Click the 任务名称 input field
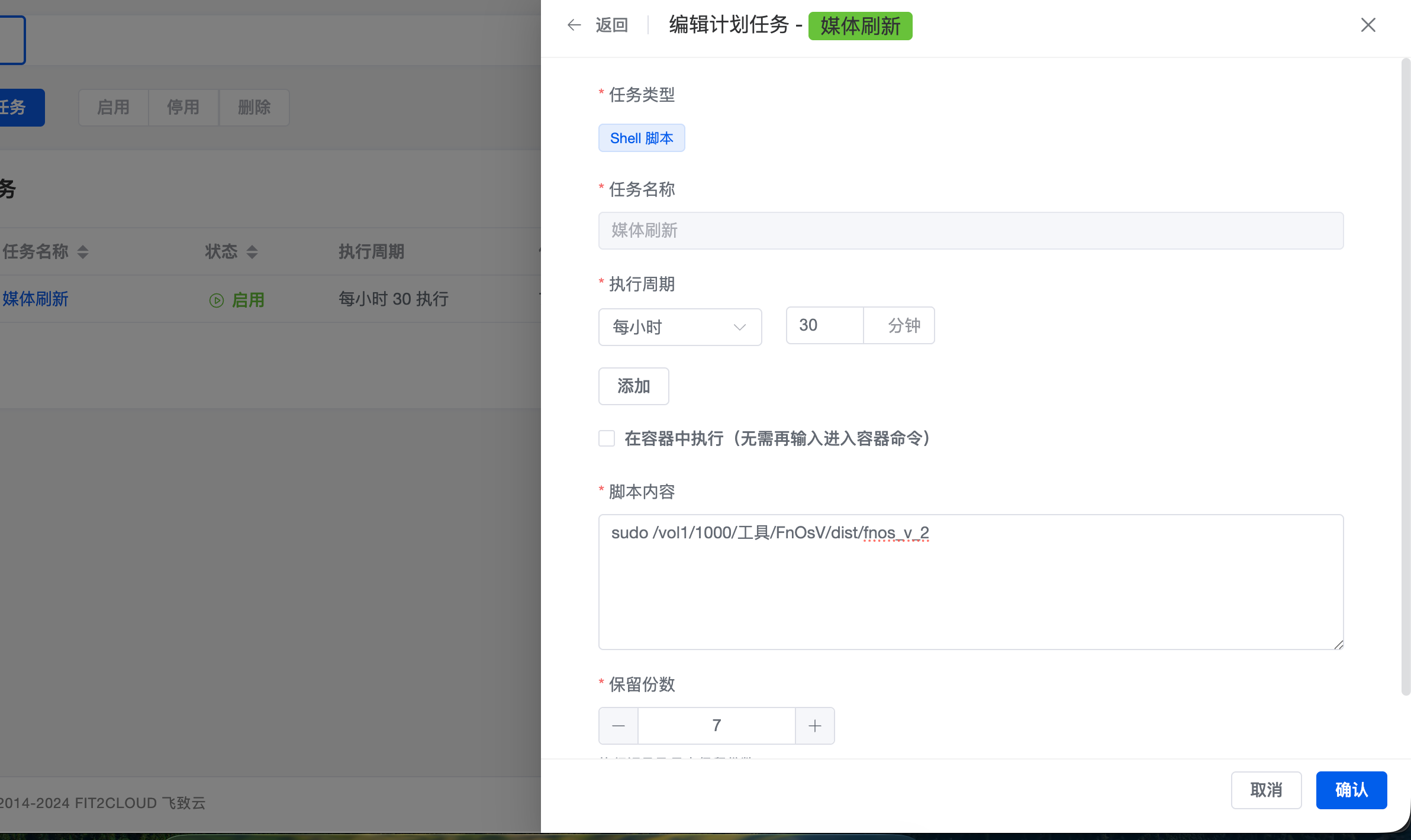 click(970, 231)
